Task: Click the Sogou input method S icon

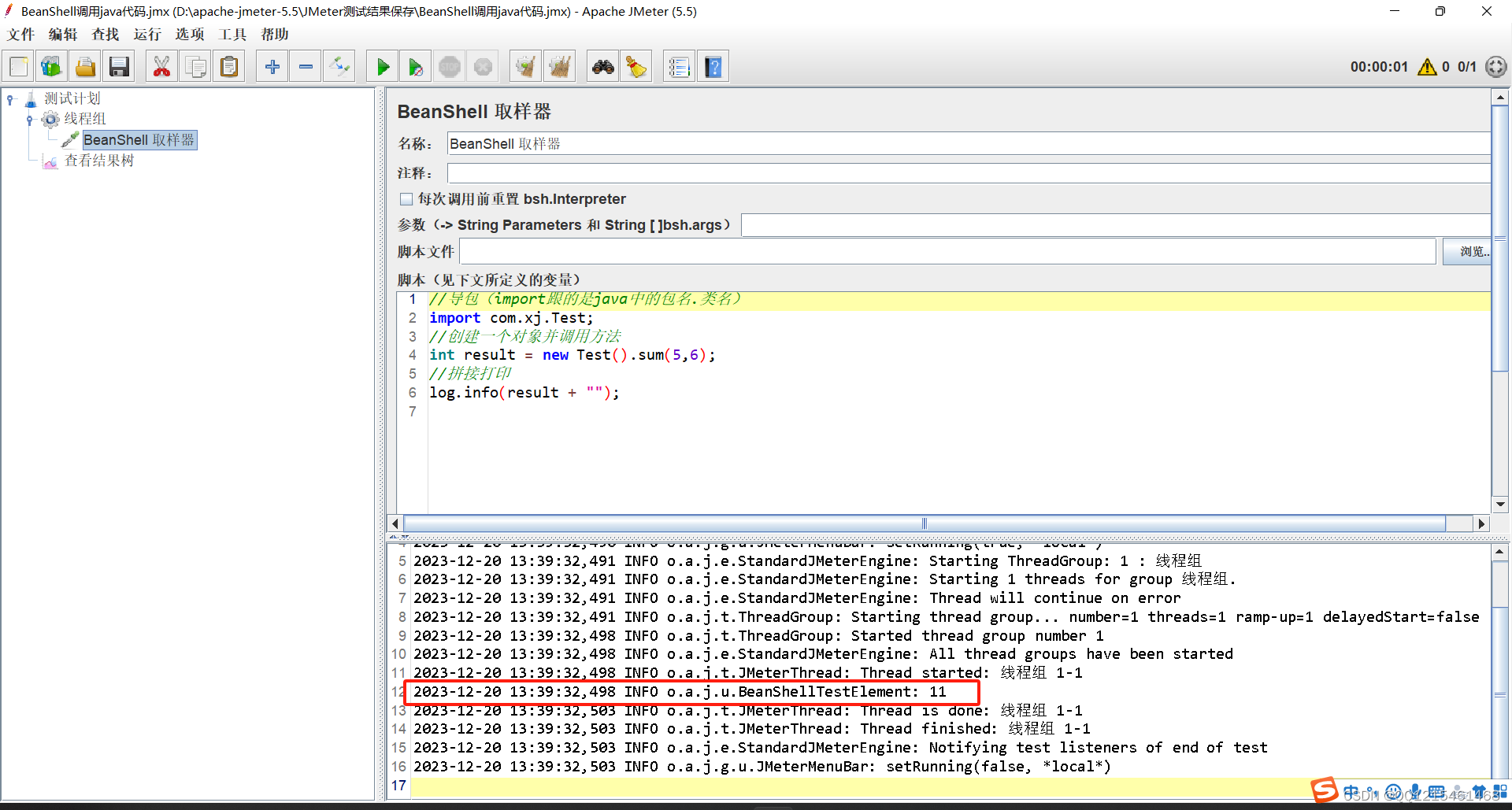Action: pos(1325,790)
